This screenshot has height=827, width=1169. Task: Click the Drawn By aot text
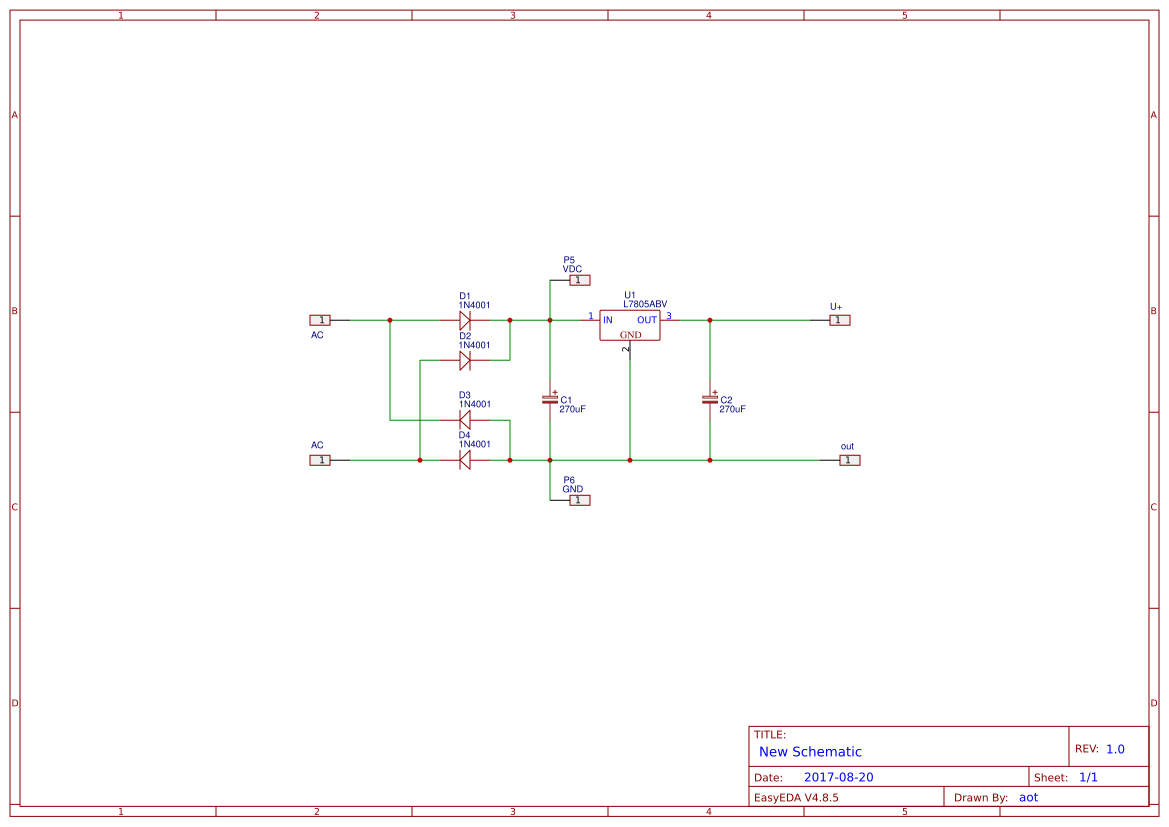1028,796
